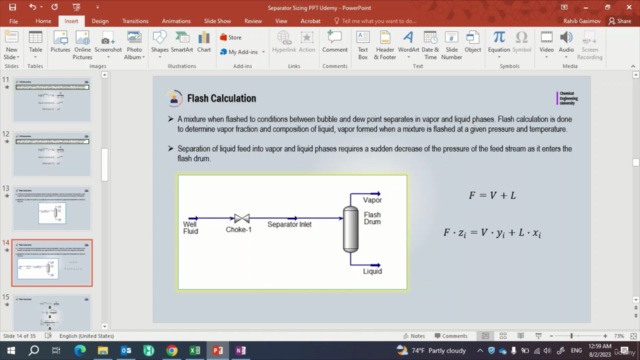
Task: Add a Comment from the ribbon
Action: pos(335,42)
